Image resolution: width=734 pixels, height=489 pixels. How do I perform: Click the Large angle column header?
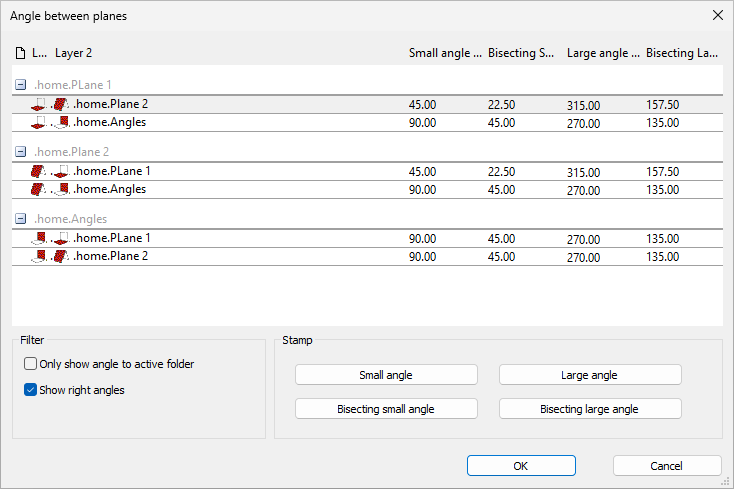tap(602, 53)
